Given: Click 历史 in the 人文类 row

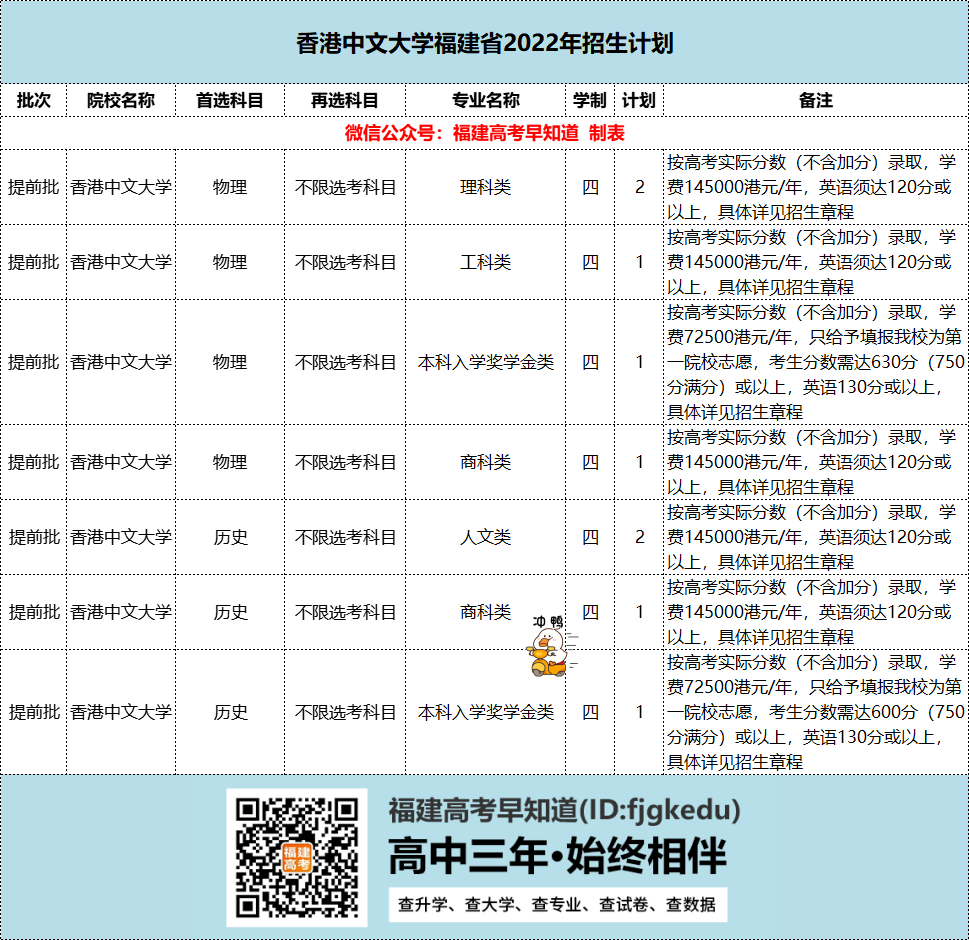Looking at the screenshot, I should [231, 537].
